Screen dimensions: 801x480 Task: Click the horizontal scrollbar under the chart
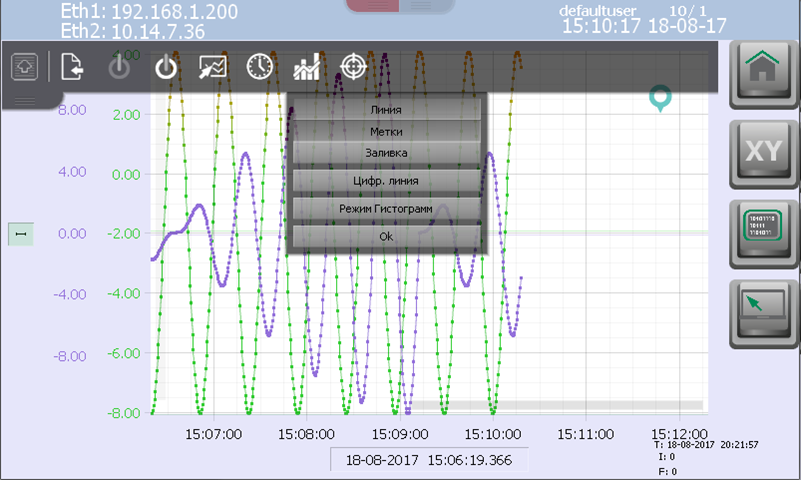(555, 405)
